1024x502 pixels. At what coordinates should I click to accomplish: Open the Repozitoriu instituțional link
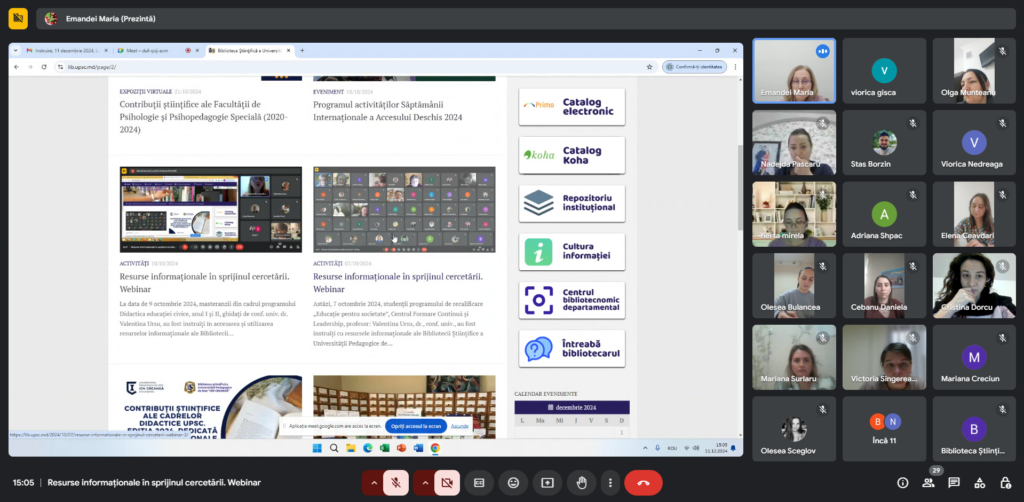pyautogui.click(x=571, y=203)
